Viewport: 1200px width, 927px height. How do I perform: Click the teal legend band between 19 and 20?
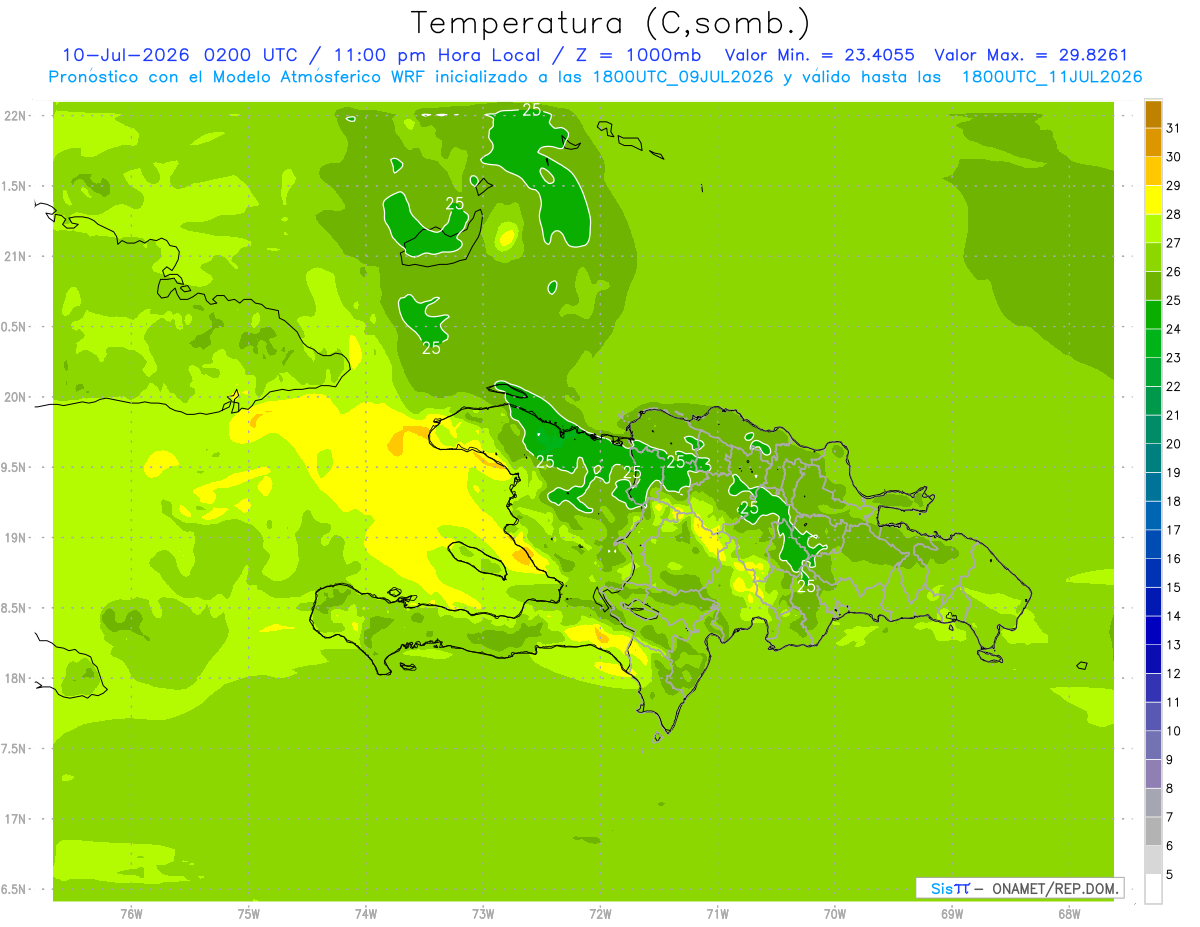coord(1153,458)
